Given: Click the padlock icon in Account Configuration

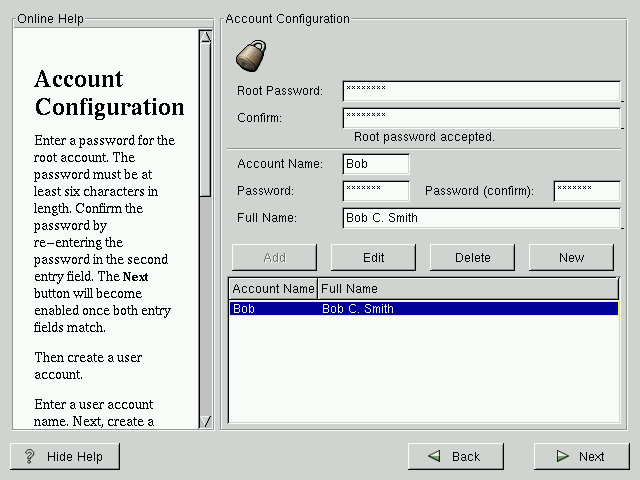Looking at the screenshot, I should [x=250, y=55].
